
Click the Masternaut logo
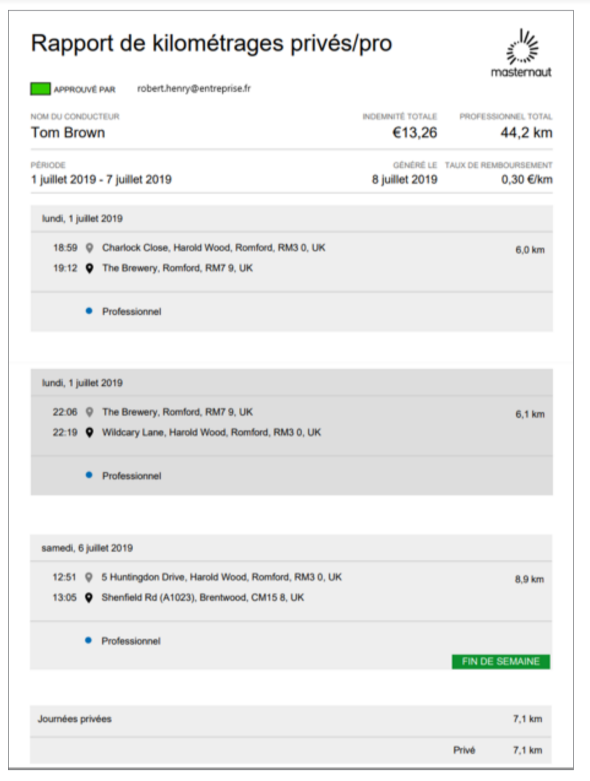coord(521,53)
